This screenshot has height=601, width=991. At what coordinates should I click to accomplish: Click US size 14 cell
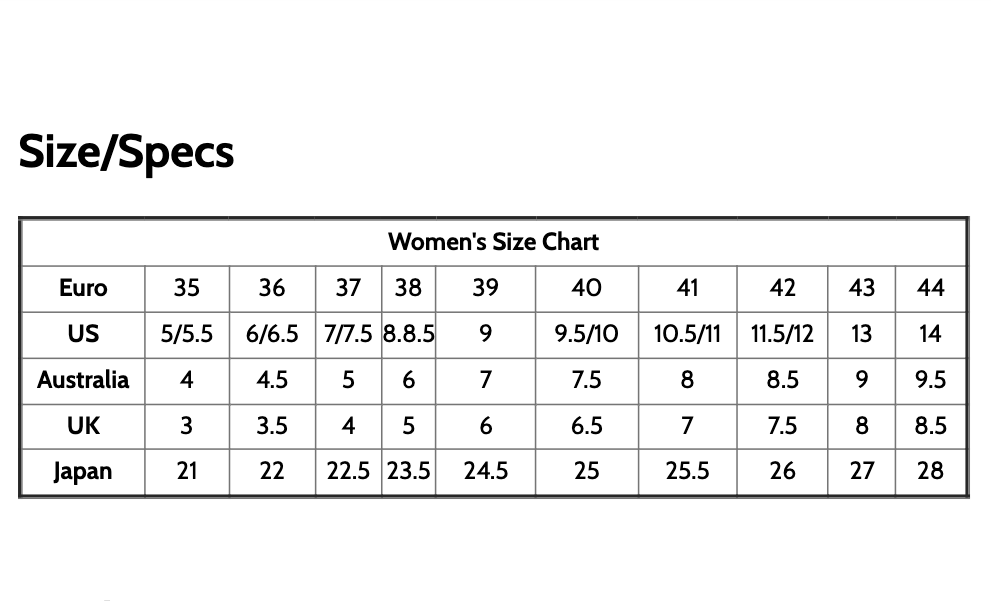point(931,334)
